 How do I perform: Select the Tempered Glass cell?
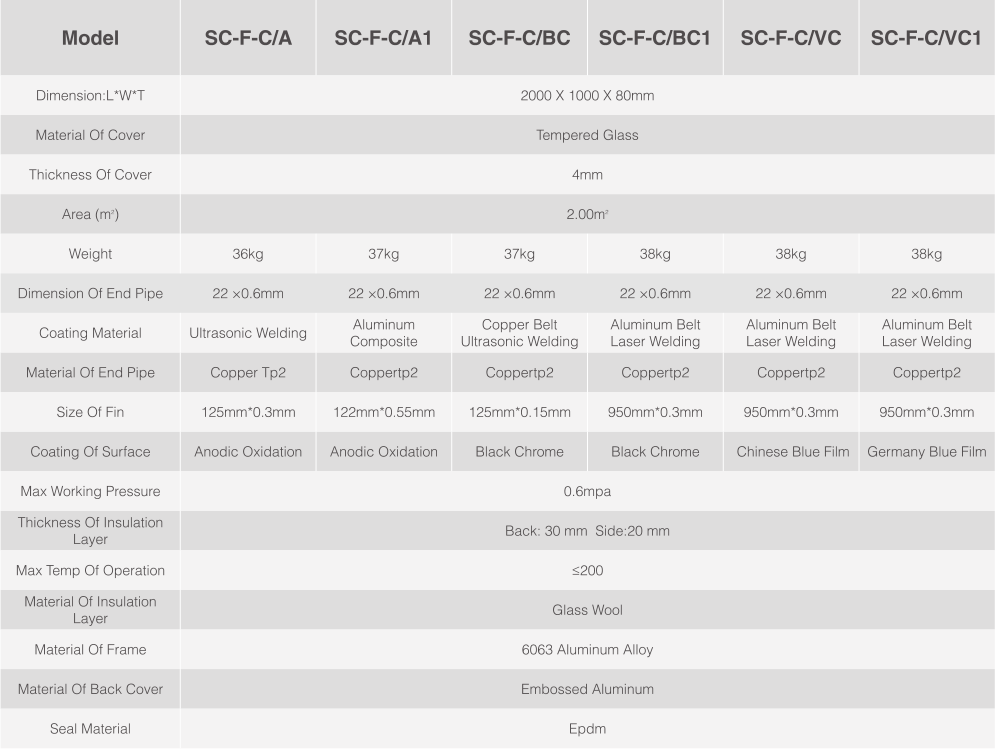pyautogui.click(x=588, y=135)
